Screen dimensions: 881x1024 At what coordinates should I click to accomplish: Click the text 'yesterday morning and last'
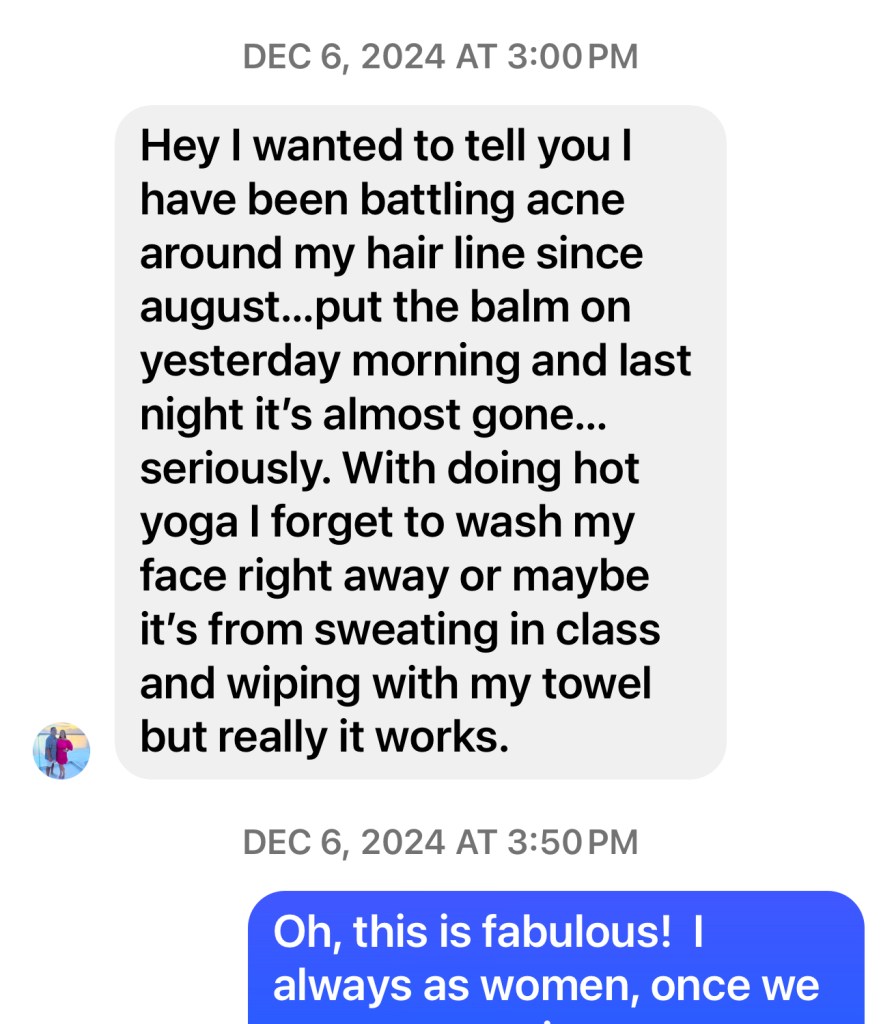click(415, 361)
